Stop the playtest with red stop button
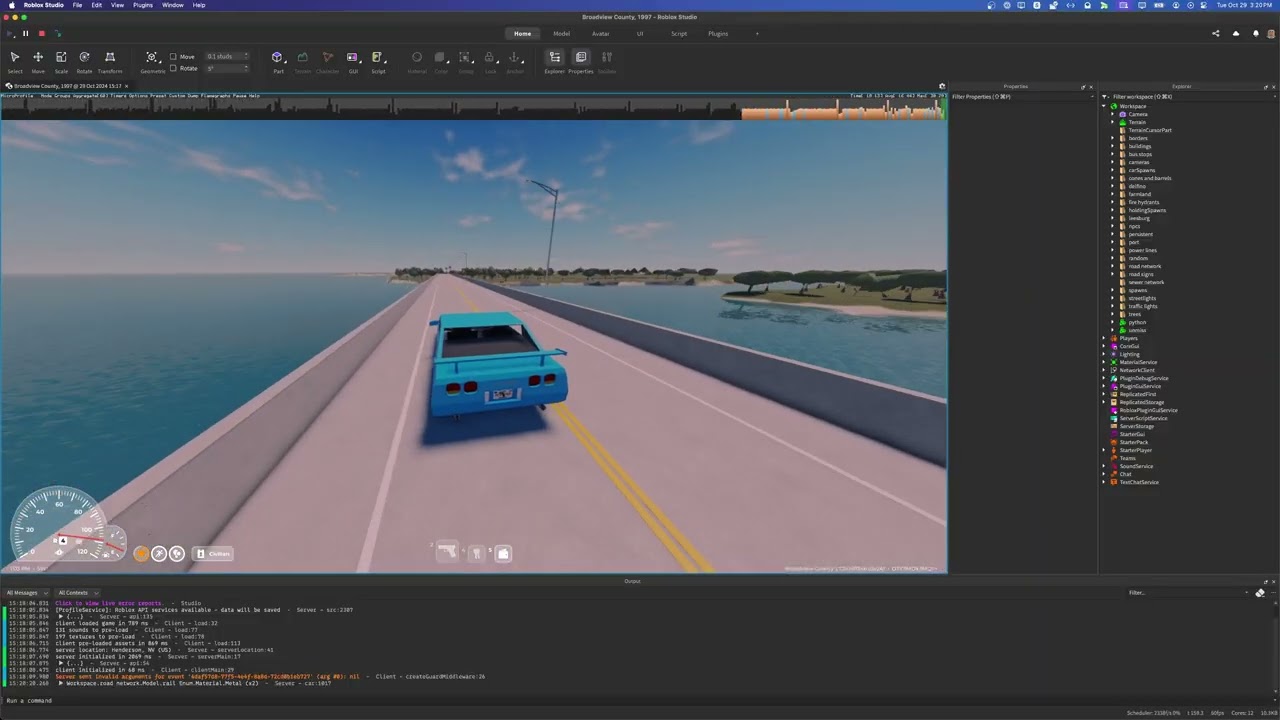1280x720 pixels. pyautogui.click(x=41, y=34)
